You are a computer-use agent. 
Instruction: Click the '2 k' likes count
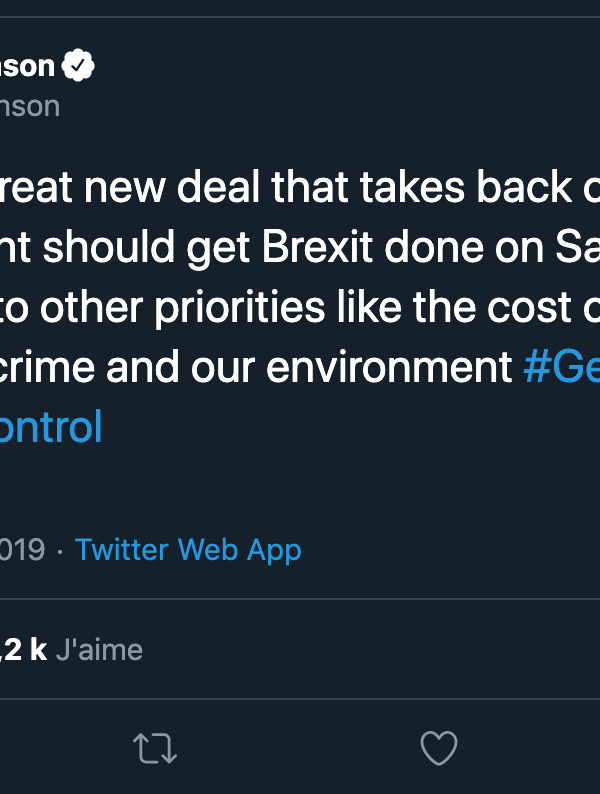point(24,649)
